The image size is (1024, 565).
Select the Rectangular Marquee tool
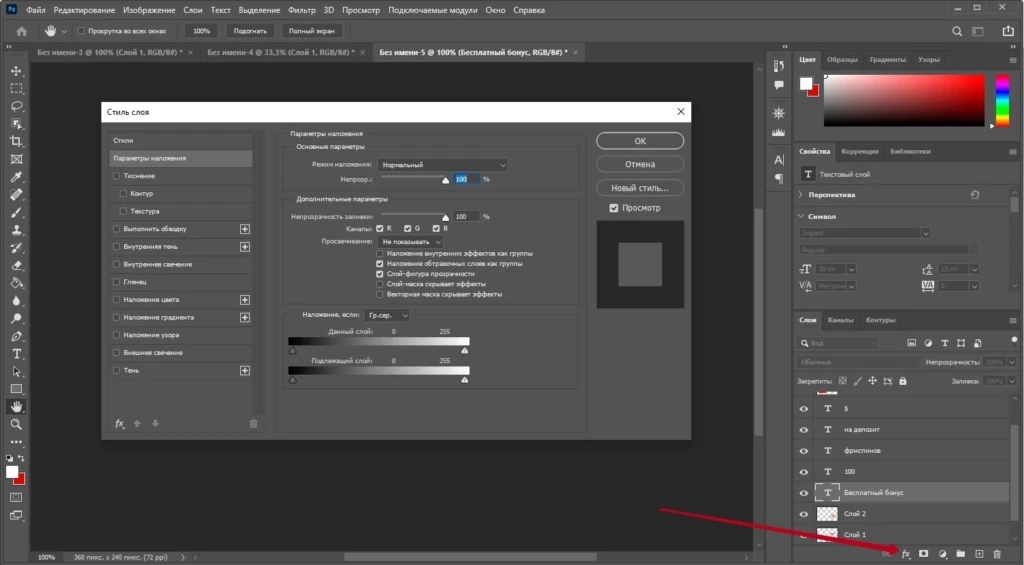[16, 88]
